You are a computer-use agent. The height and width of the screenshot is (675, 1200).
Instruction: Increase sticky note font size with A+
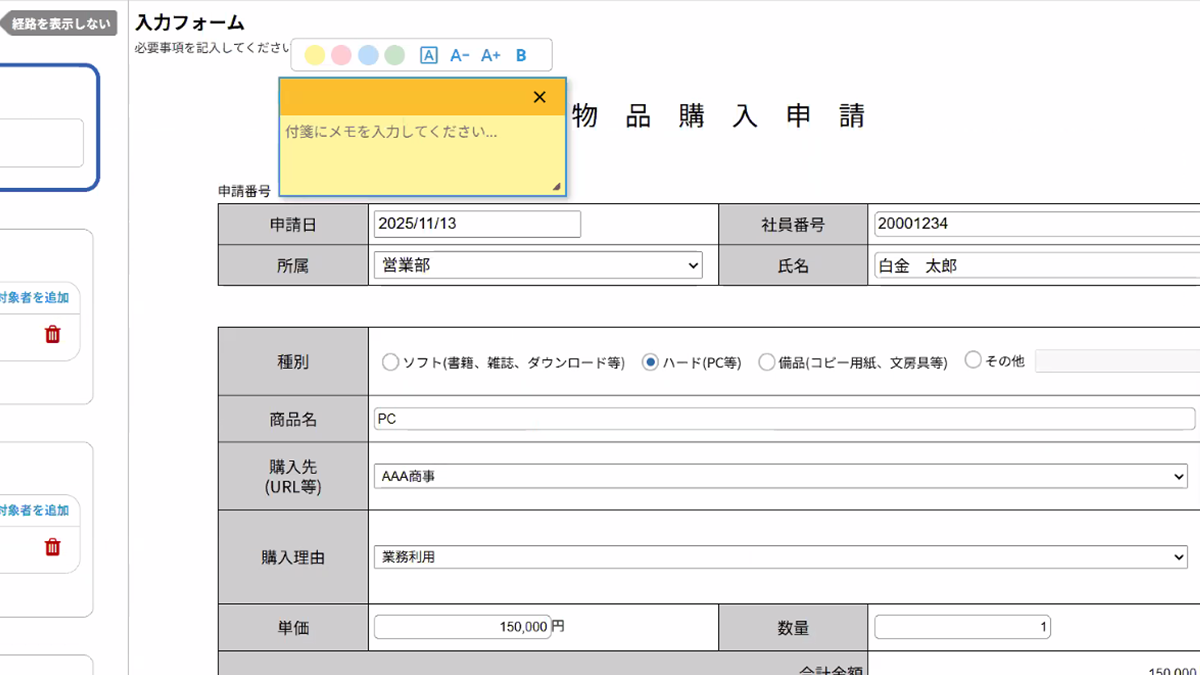[490, 55]
